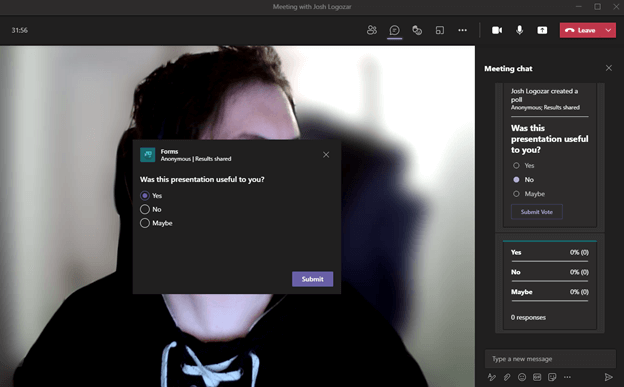
Task: Expand the Leave button dropdown arrow
Action: pos(608,30)
